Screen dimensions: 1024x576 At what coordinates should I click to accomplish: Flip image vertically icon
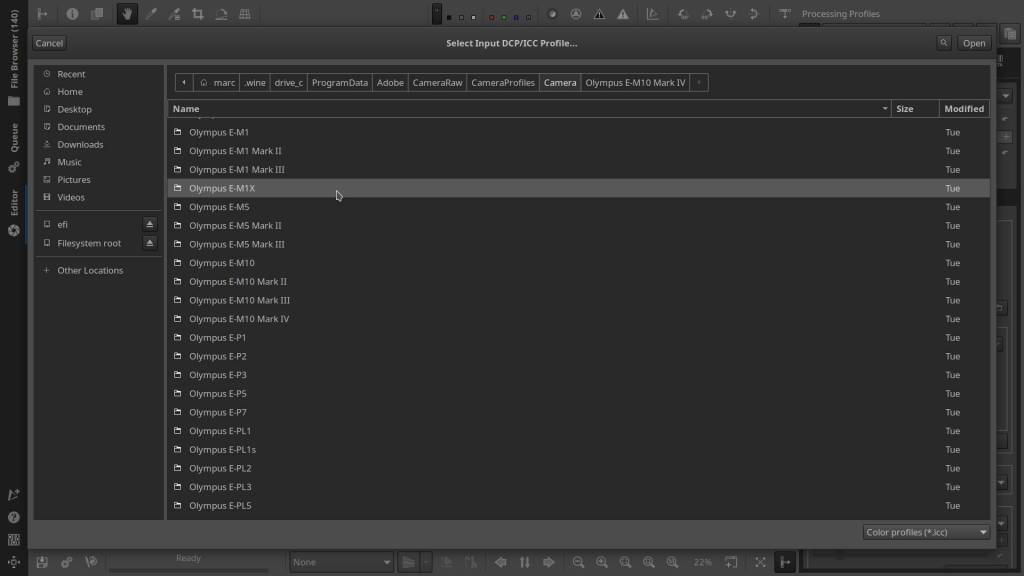(754, 14)
